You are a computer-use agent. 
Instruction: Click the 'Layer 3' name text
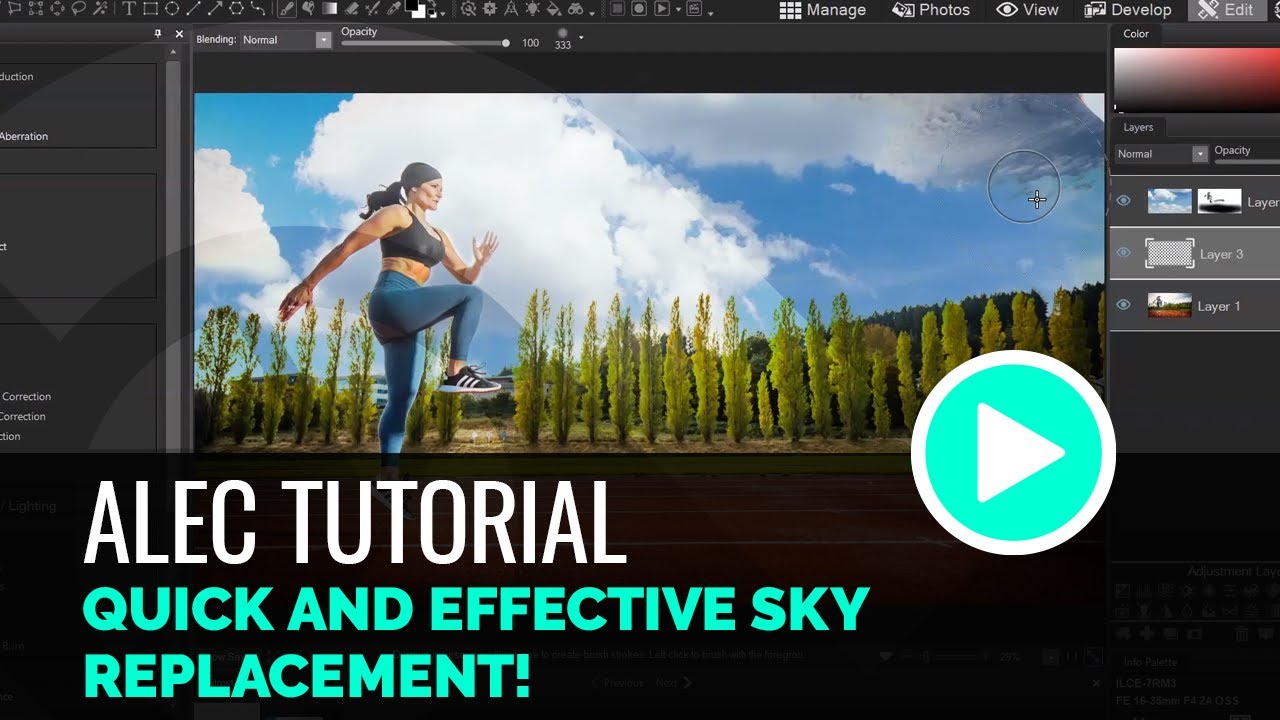pyautogui.click(x=1221, y=254)
